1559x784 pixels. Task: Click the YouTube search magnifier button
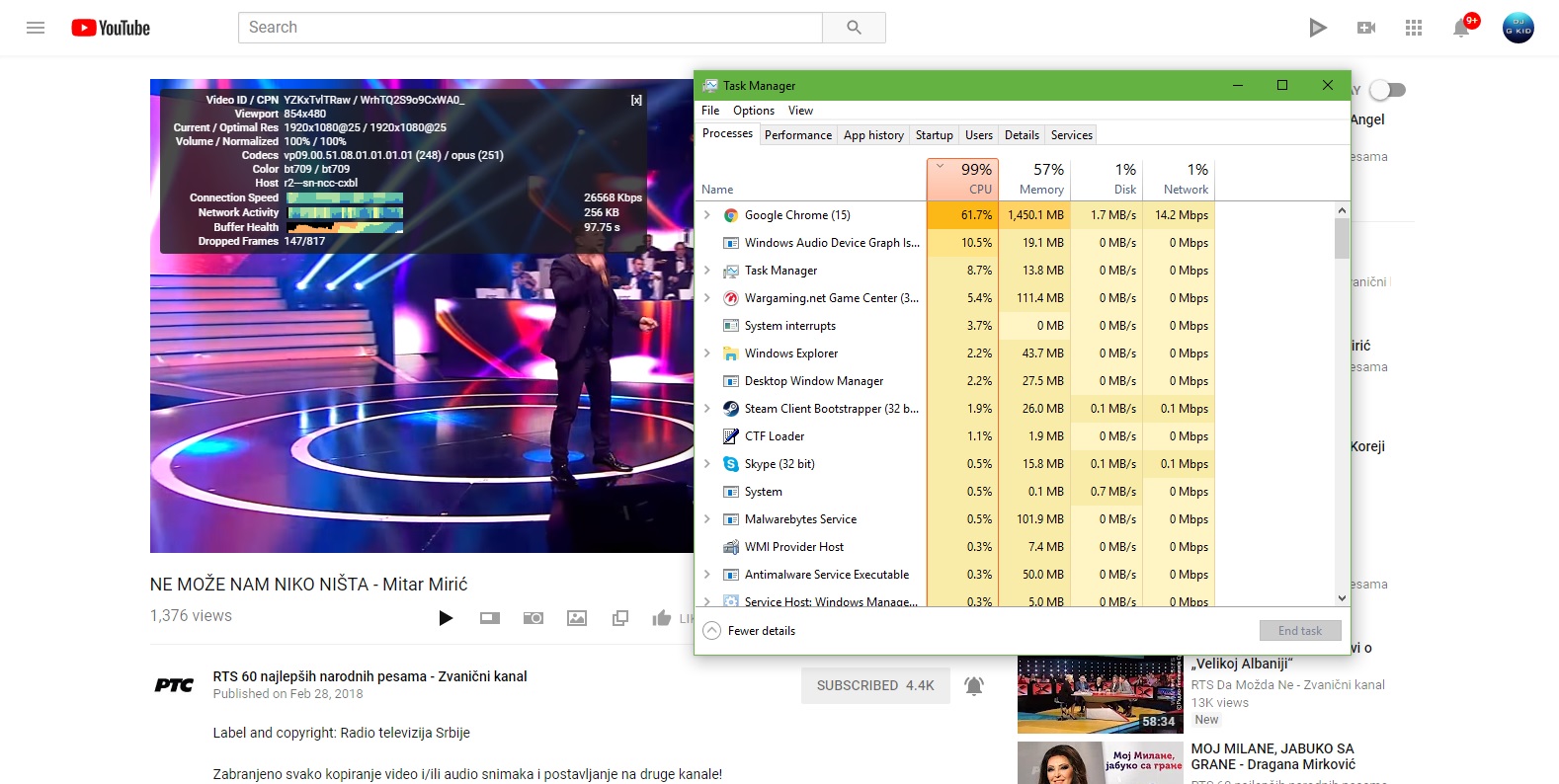pyautogui.click(x=854, y=28)
